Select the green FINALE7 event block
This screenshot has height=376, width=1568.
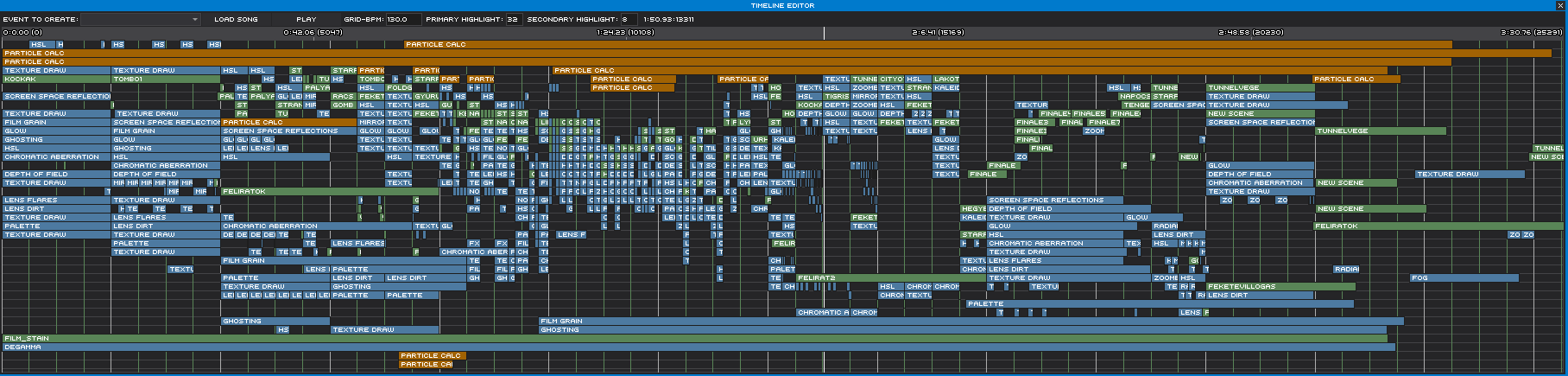click(1103, 123)
